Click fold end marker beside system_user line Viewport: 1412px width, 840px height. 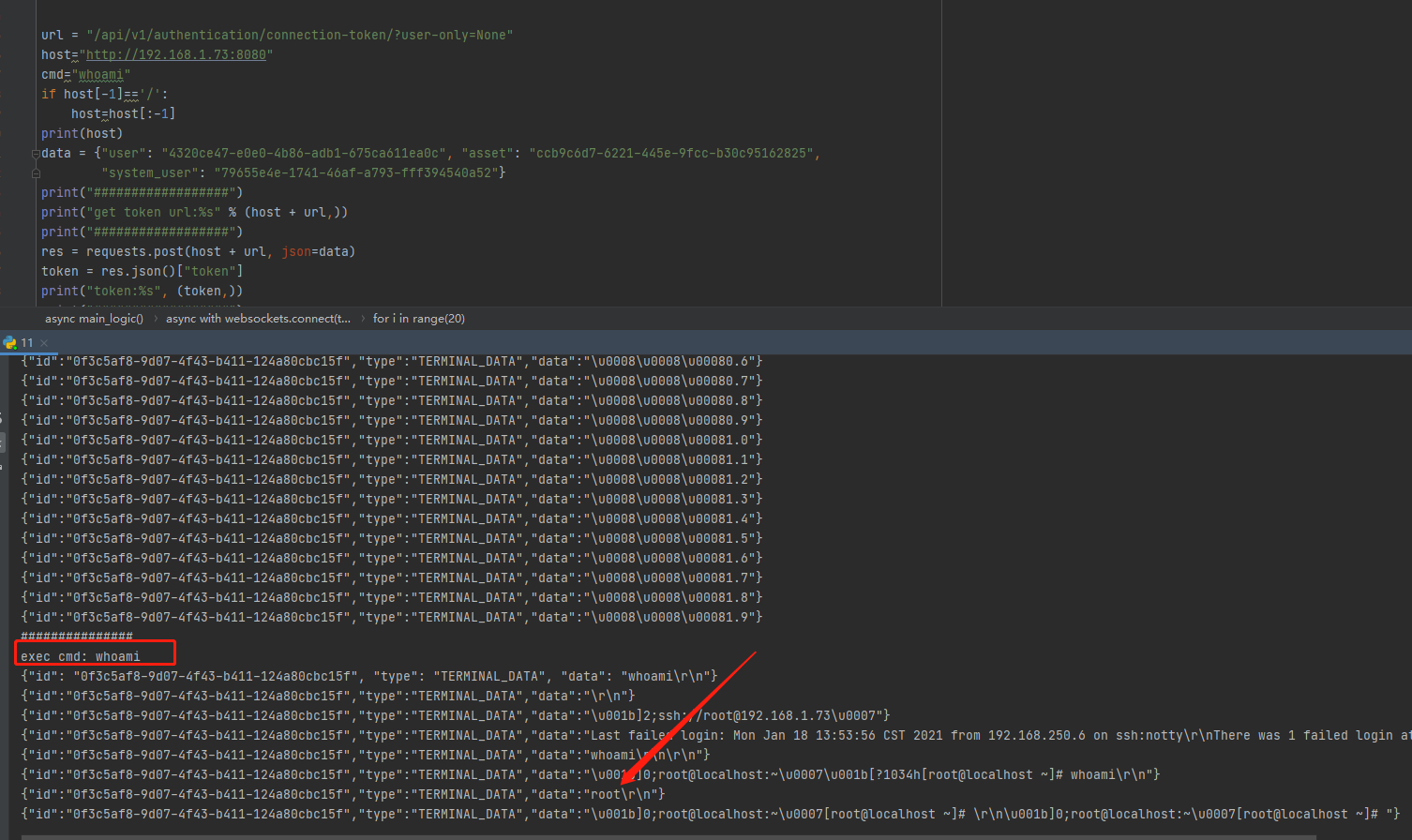coord(36,173)
